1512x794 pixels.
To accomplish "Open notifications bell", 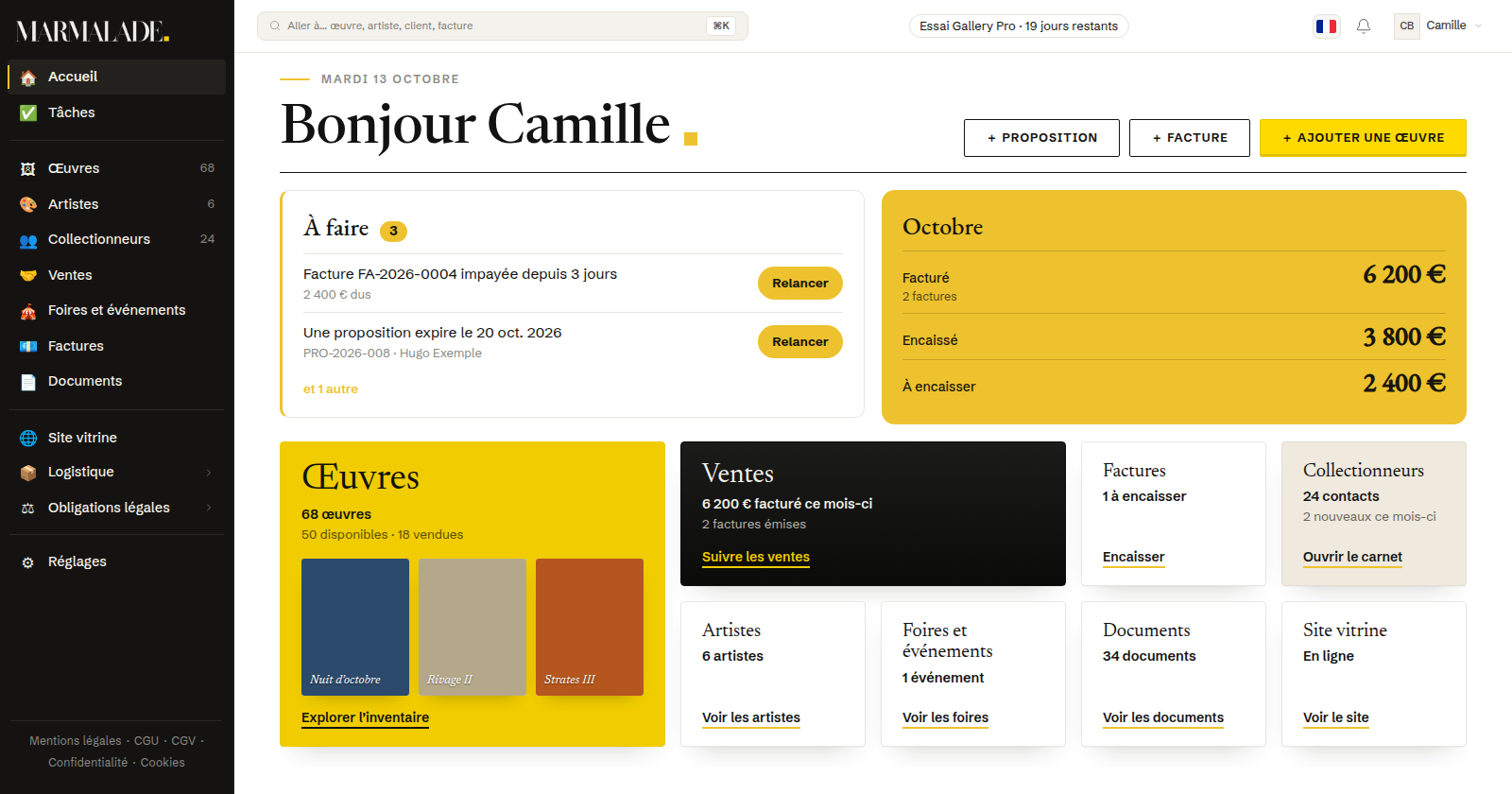I will (x=1364, y=26).
